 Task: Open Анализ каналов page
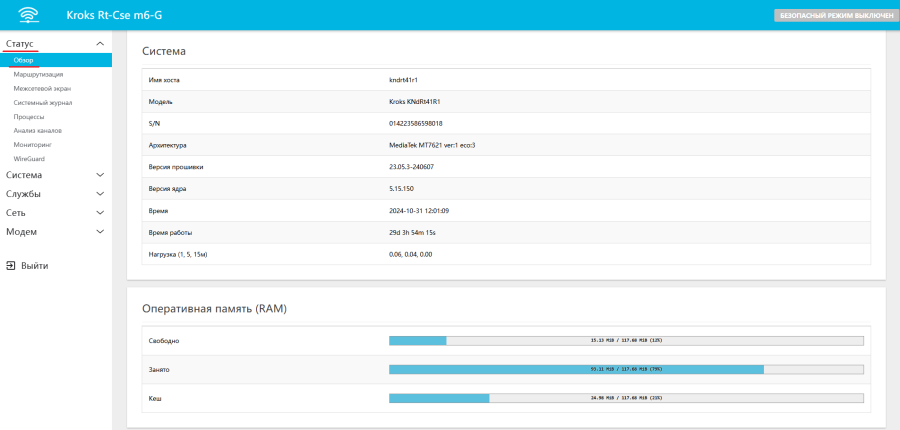pos(38,130)
